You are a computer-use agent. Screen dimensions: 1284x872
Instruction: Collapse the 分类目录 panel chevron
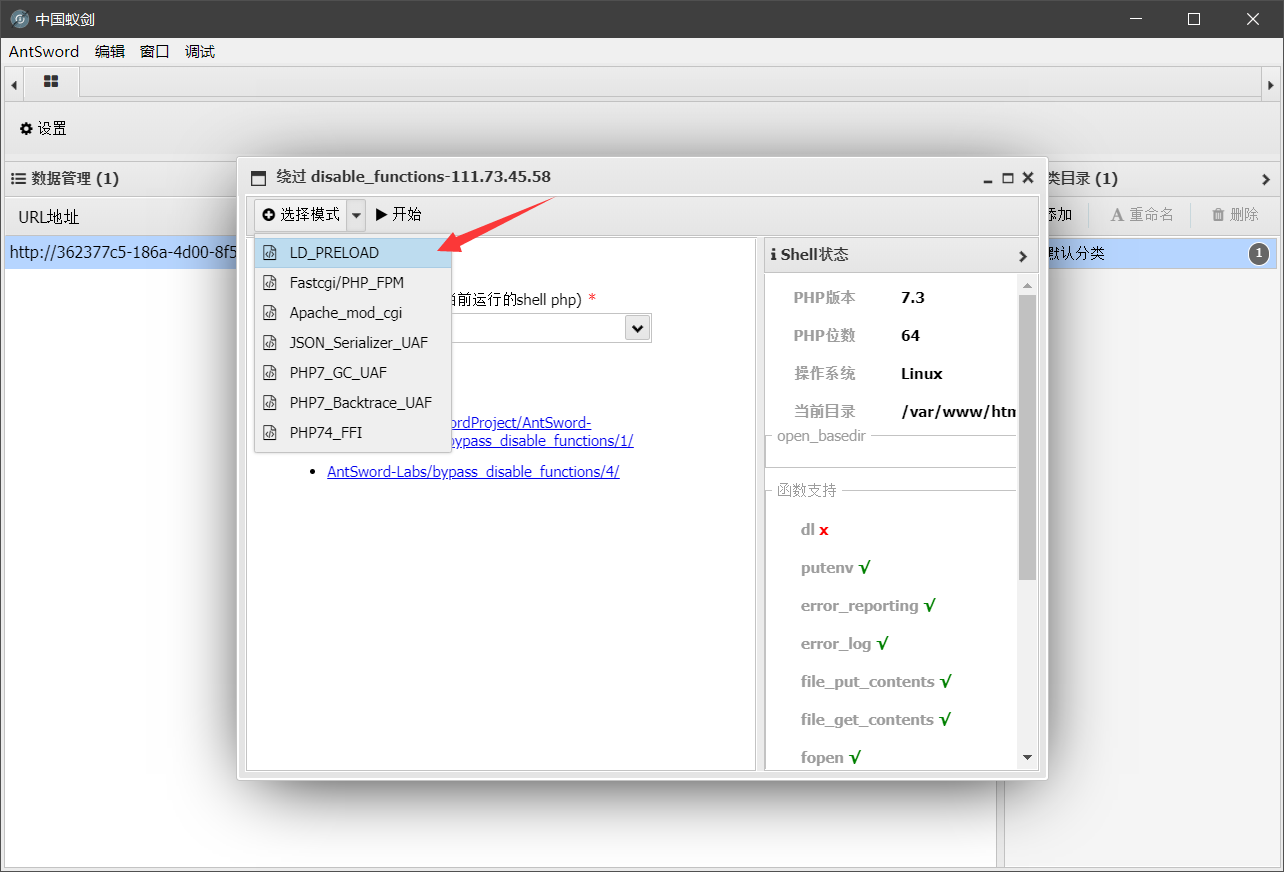coord(1266,179)
